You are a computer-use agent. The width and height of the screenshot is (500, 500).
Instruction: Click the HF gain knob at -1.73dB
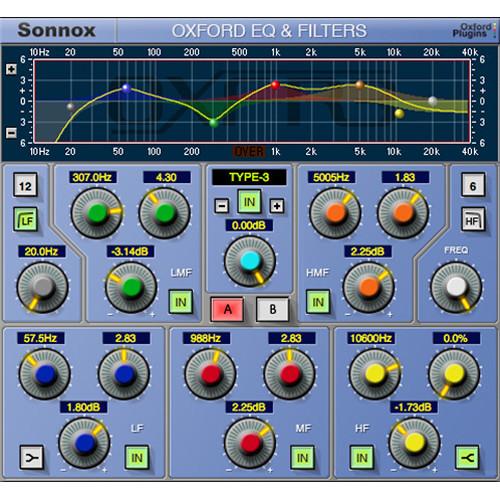(414, 443)
